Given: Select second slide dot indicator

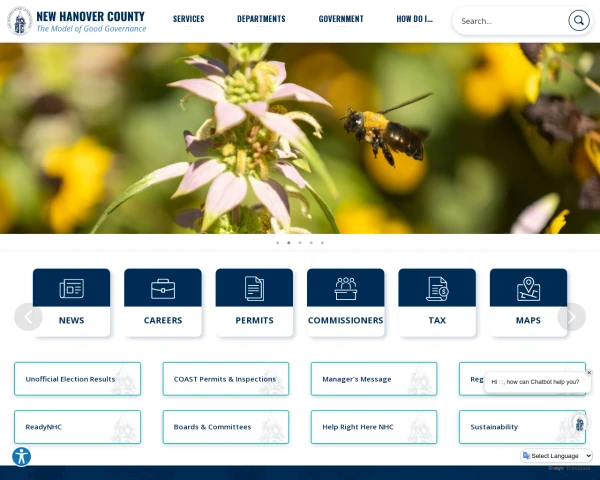Looking at the screenshot, I should (x=289, y=243).
